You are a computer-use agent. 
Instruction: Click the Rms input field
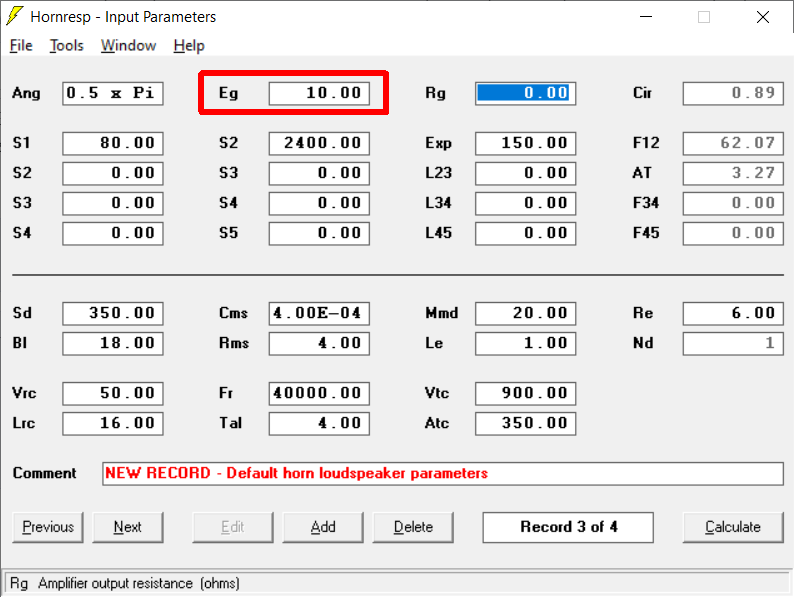tap(319, 343)
